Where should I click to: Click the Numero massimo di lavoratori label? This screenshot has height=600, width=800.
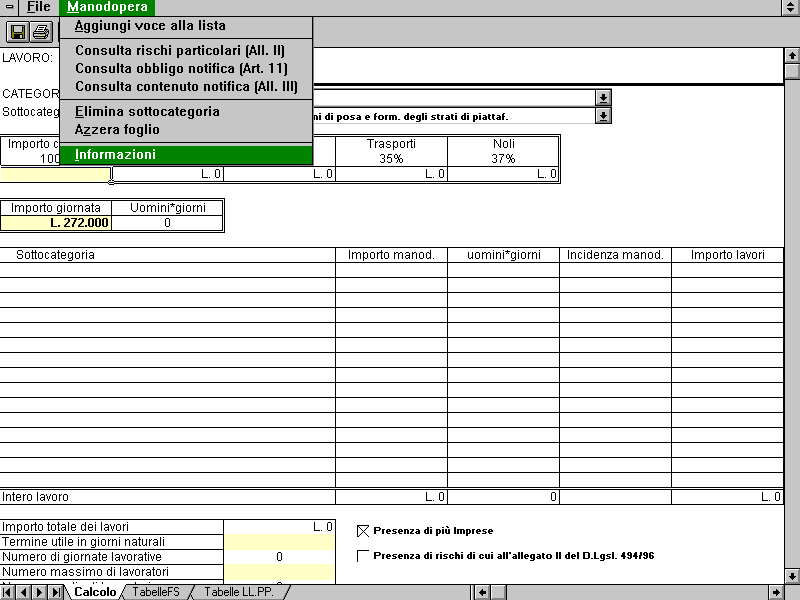(x=85, y=572)
